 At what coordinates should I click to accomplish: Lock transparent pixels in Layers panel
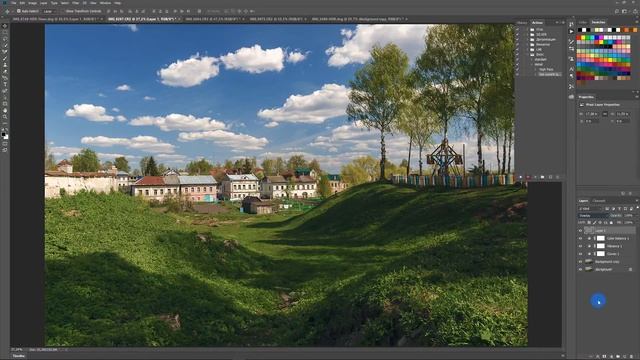coord(589,222)
